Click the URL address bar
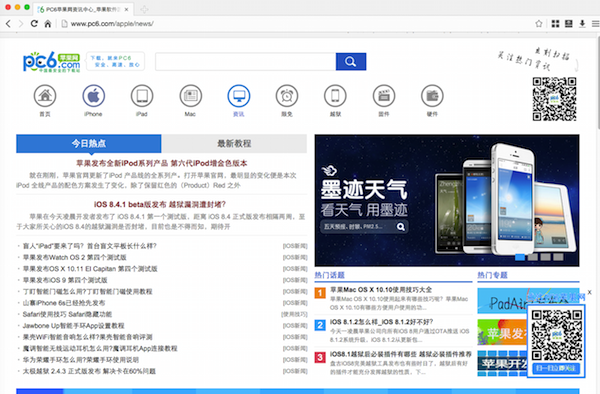Image resolution: width=600 pixels, height=394 pixels. click(x=295, y=24)
